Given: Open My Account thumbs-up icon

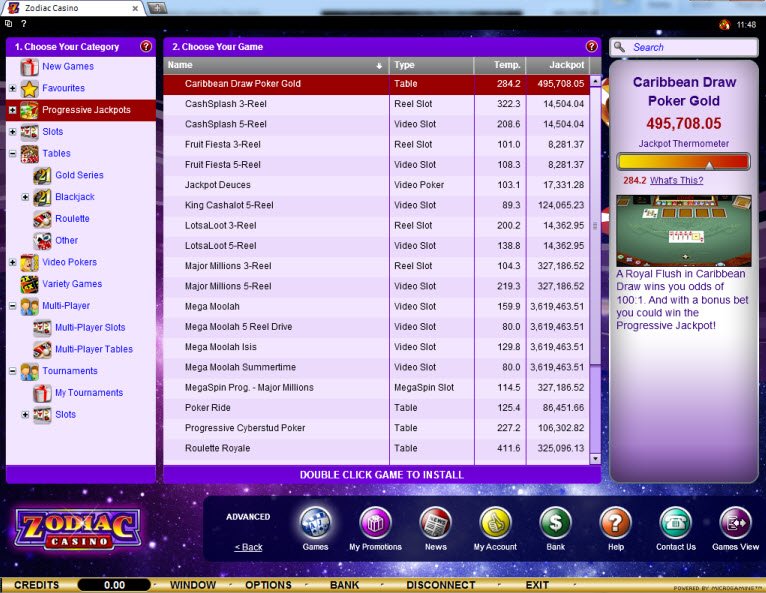Looking at the screenshot, I should [x=495, y=523].
